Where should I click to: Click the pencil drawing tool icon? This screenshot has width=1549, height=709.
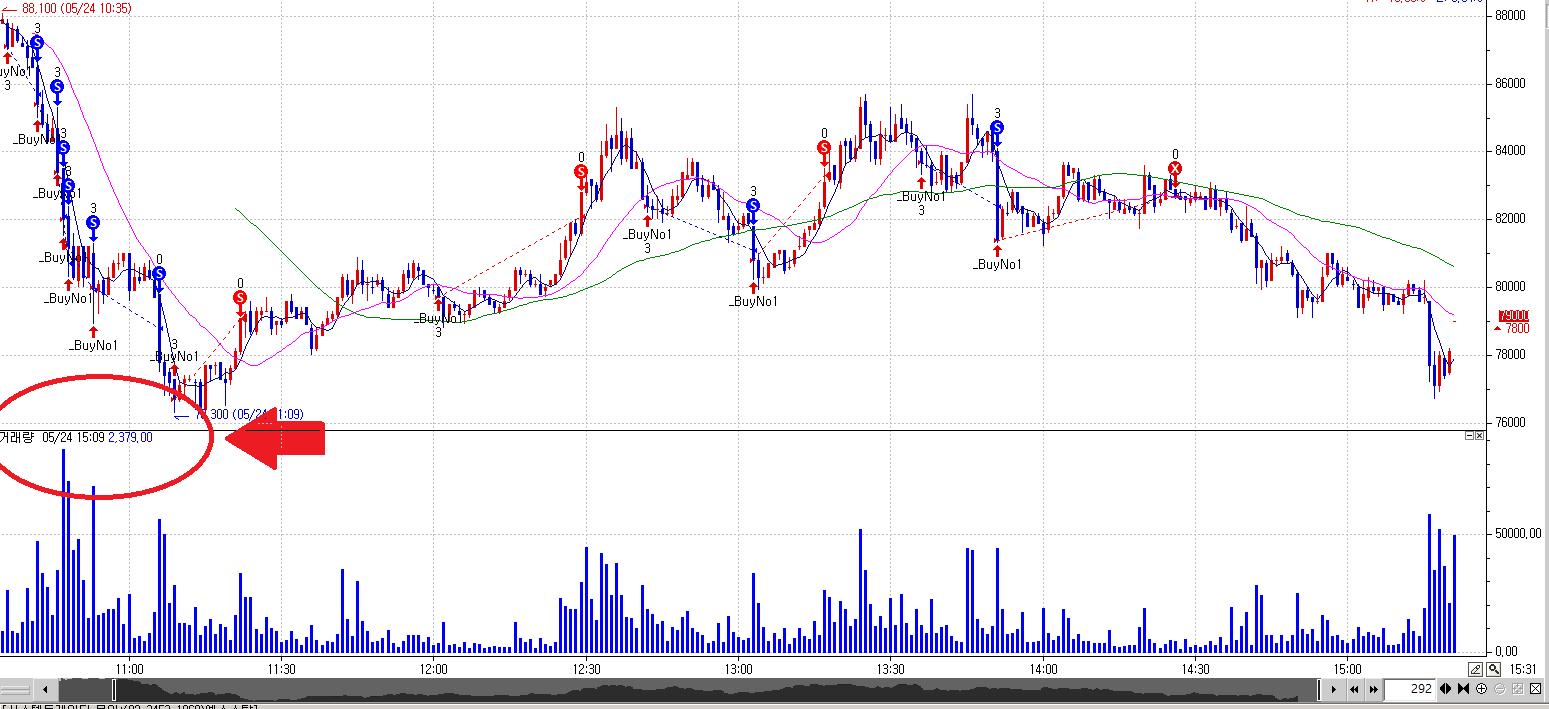point(1475,669)
